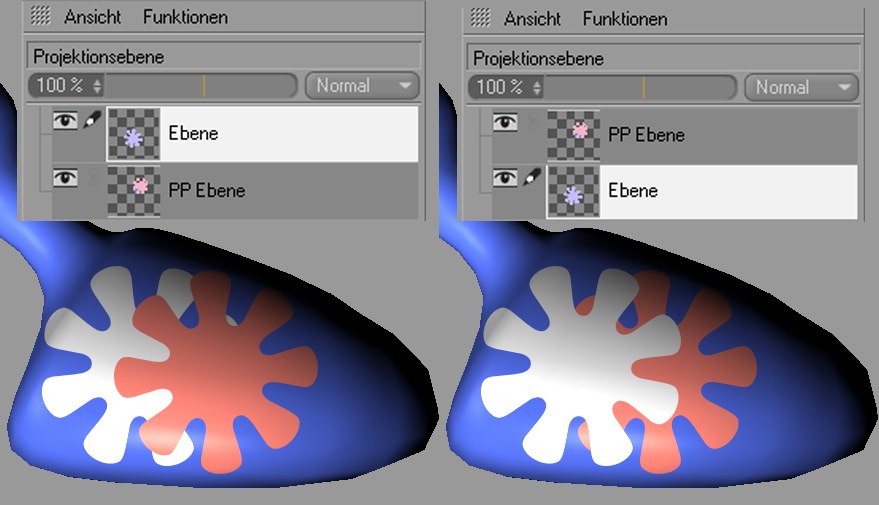Viewport: 879px width, 505px height.
Task: Select the PP Ebene layer name in left panel
Action: [207, 191]
